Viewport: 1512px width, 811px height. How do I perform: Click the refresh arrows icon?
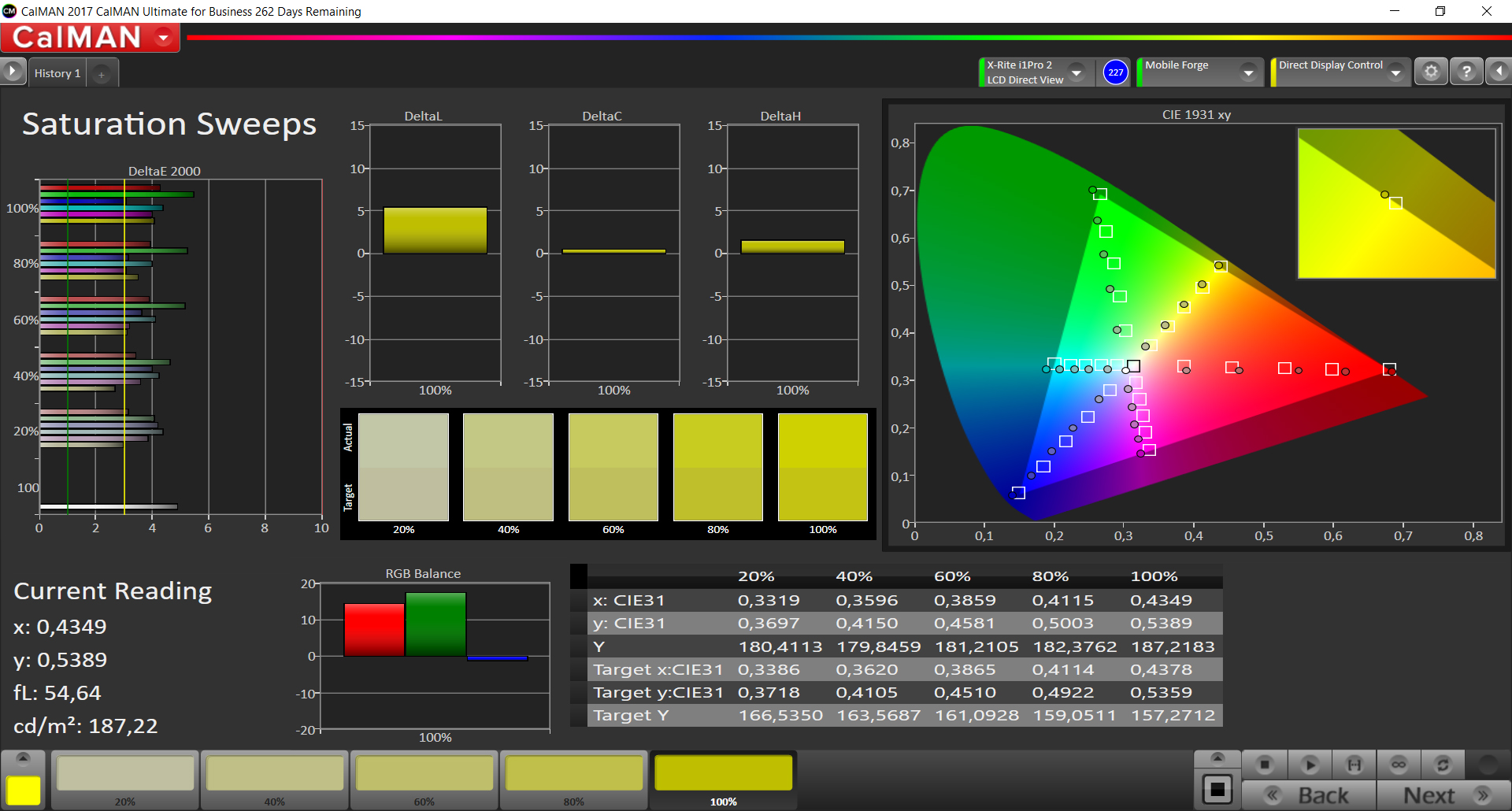(1443, 765)
